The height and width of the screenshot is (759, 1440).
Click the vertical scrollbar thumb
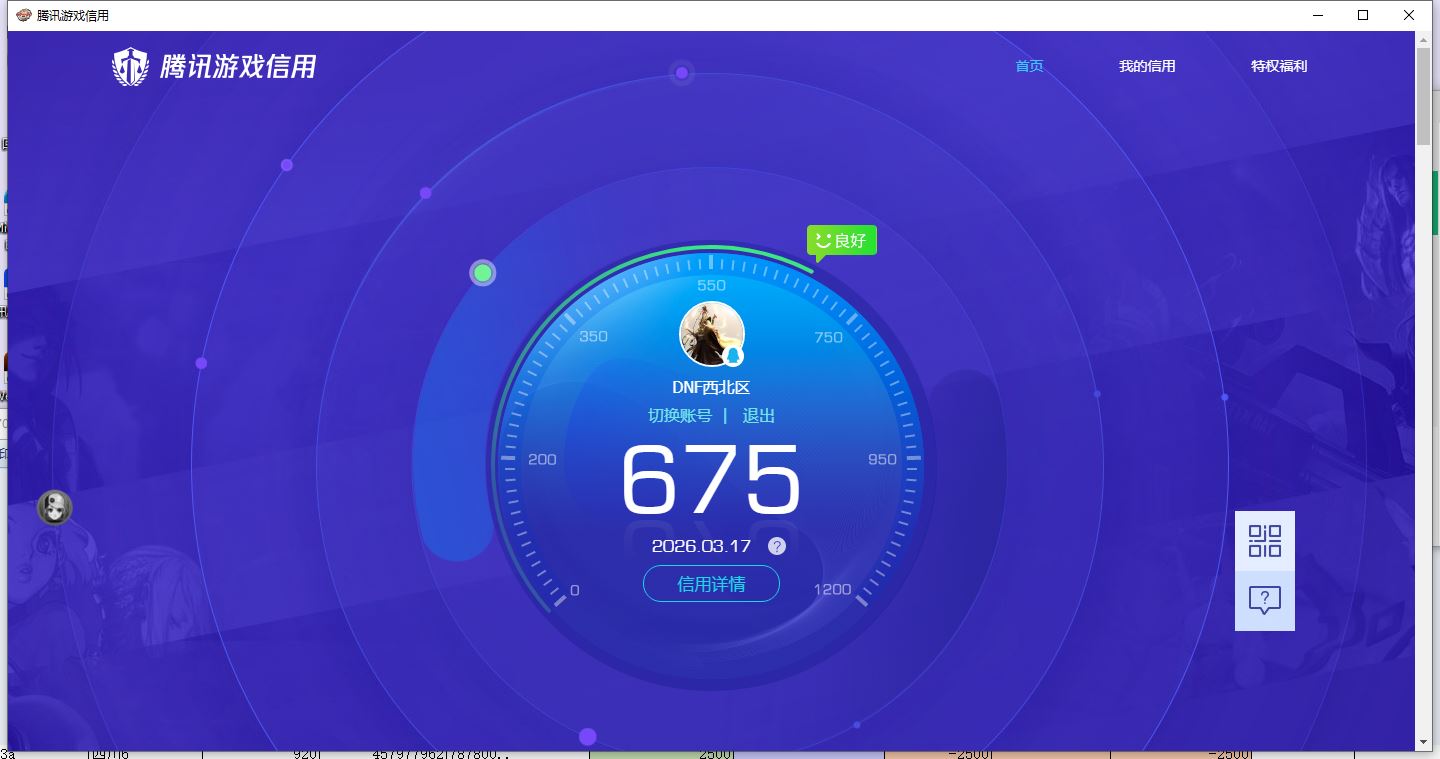(1424, 95)
